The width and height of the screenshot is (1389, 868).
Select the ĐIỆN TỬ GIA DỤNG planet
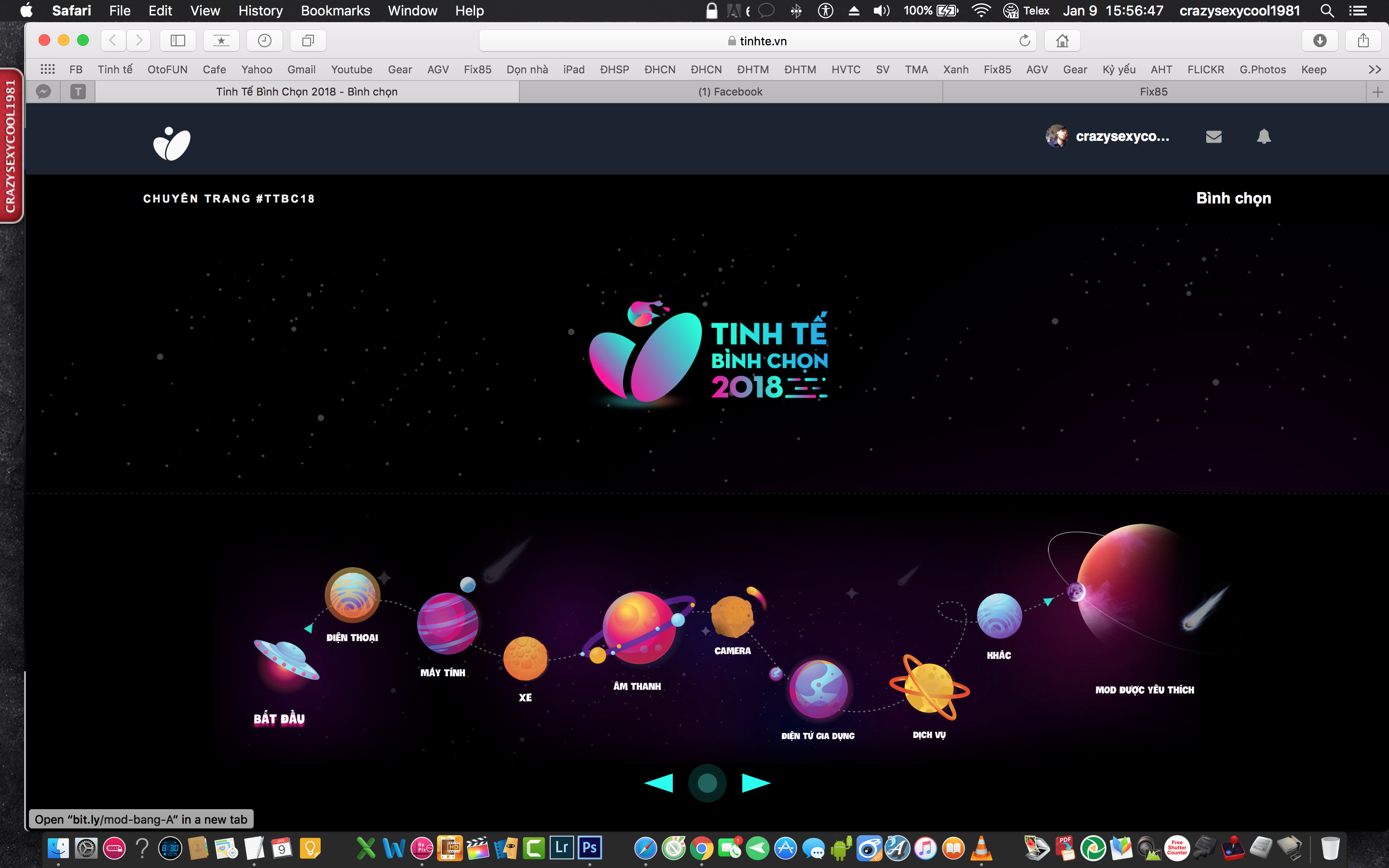tap(818, 689)
